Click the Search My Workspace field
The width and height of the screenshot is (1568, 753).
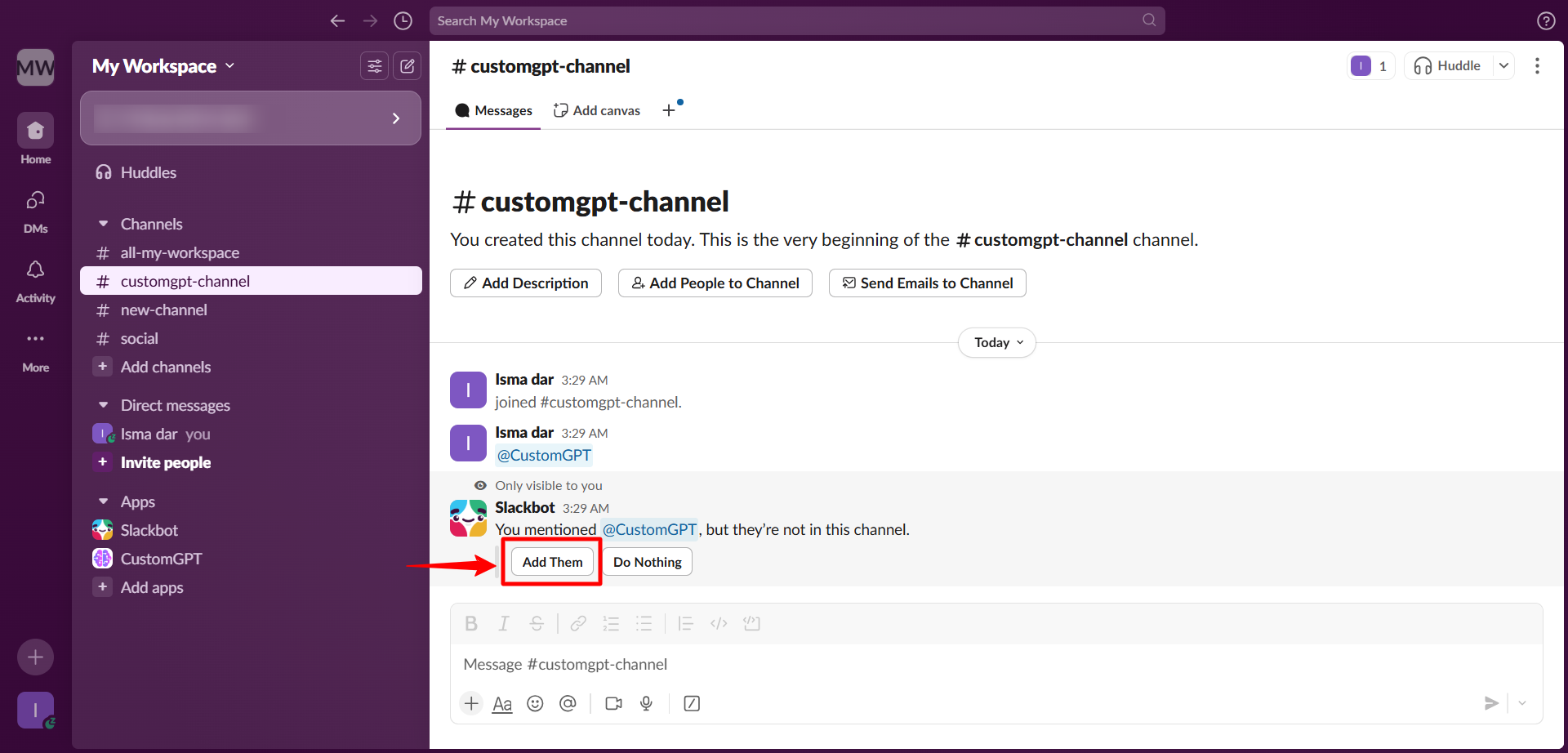click(x=797, y=20)
